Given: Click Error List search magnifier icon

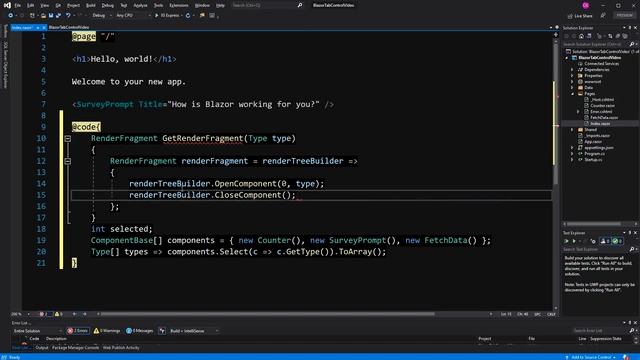Looking at the screenshot, I should (x=632, y=331).
